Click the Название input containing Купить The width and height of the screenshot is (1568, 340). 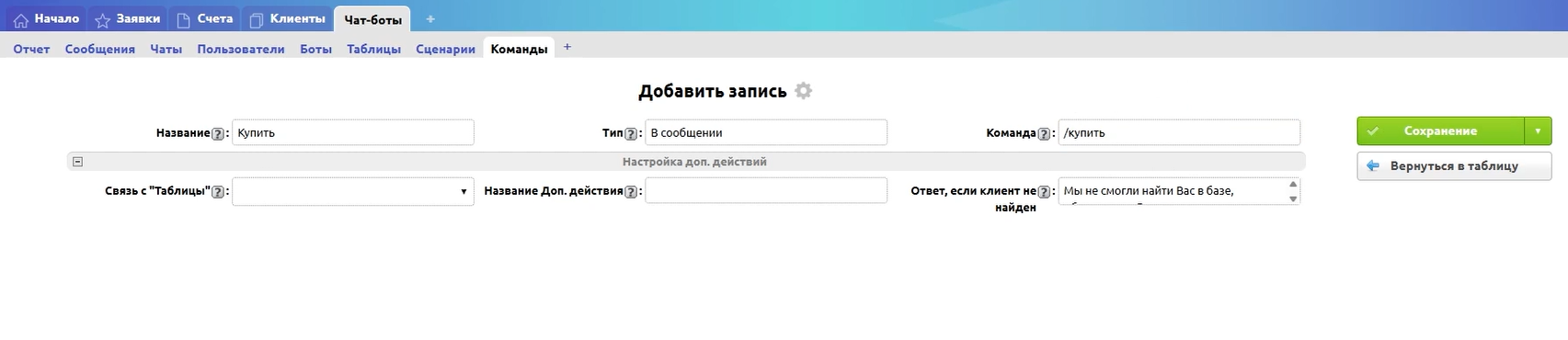coord(353,132)
